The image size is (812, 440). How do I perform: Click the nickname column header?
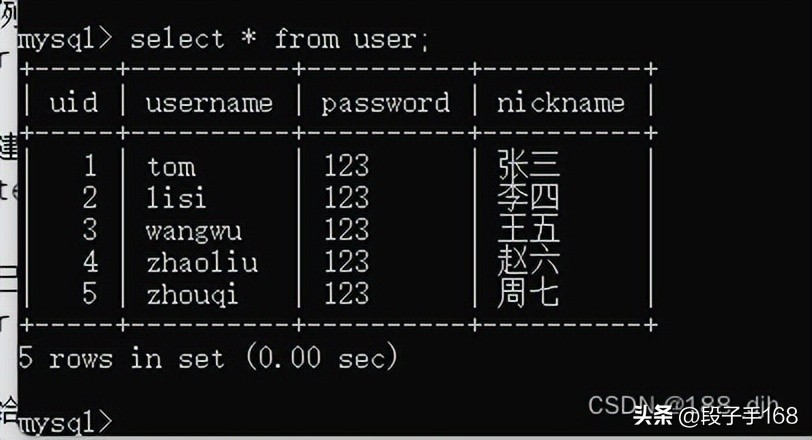(x=561, y=103)
